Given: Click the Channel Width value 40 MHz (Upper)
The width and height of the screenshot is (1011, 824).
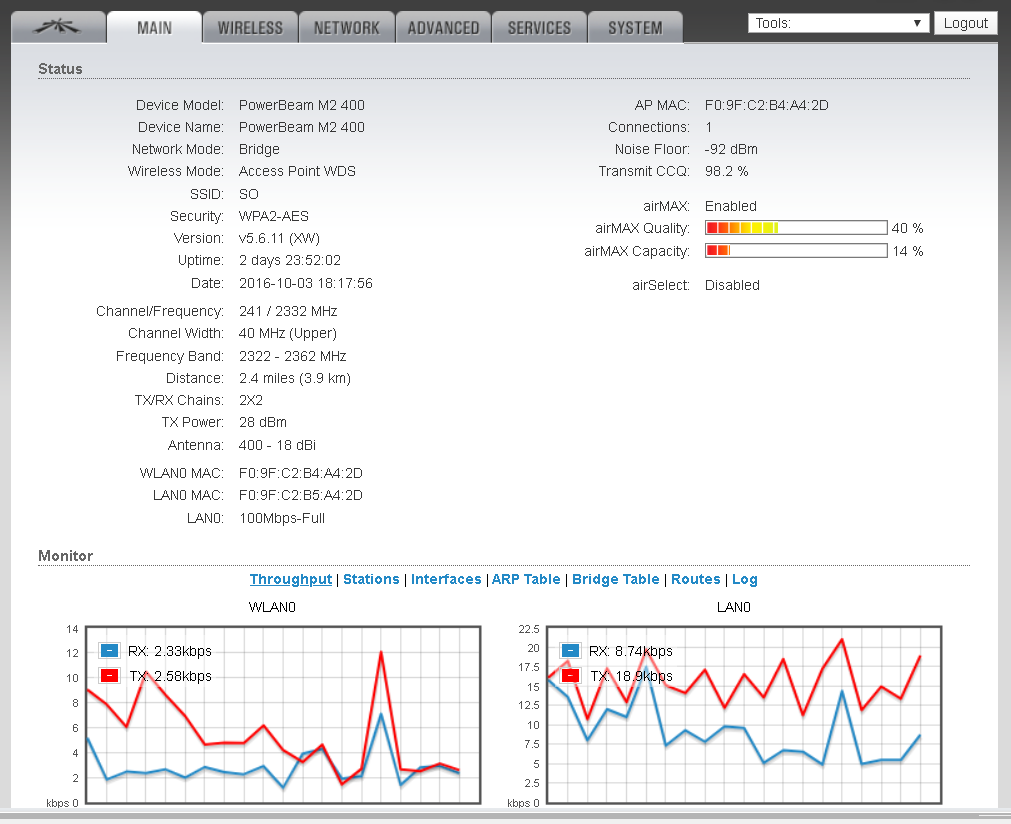Looking at the screenshot, I should [288, 333].
